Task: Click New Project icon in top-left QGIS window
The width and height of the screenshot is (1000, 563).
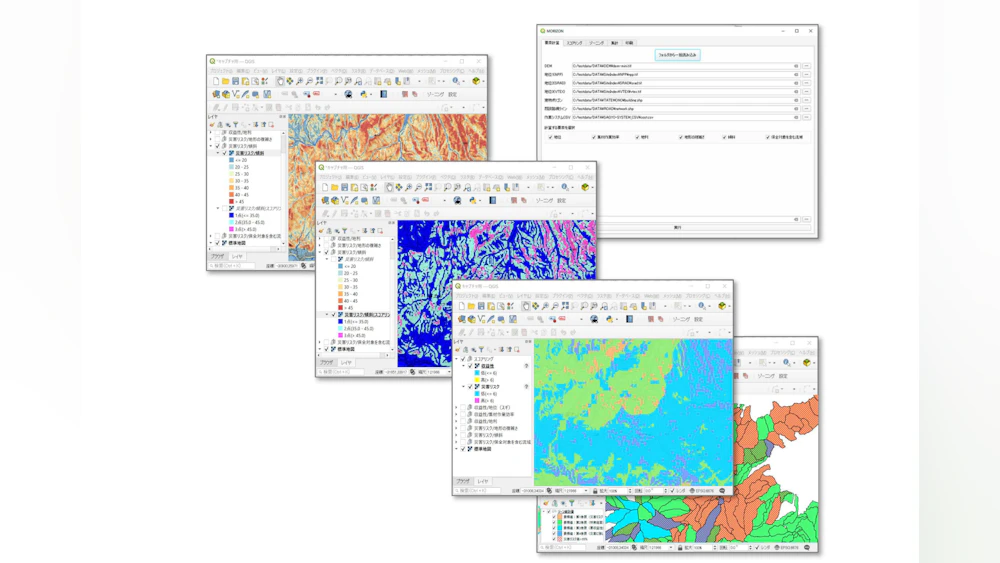Action: [216, 82]
